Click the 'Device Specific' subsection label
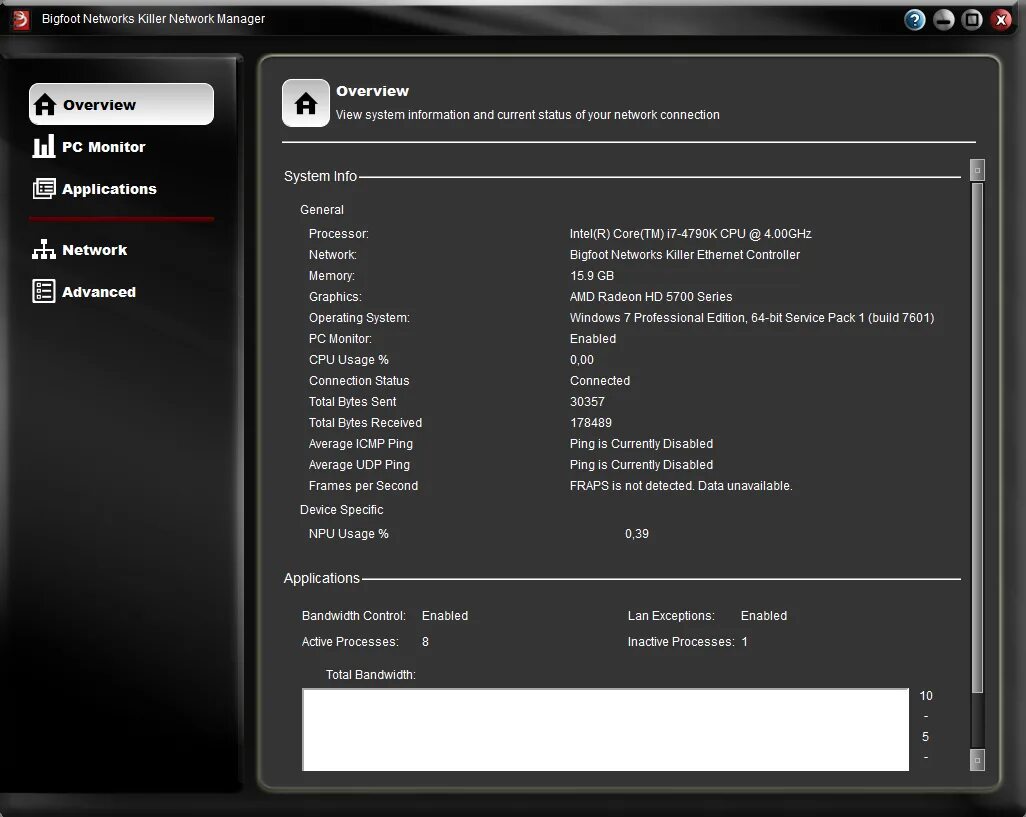Viewport: 1026px width, 817px height. [x=341, y=510]
